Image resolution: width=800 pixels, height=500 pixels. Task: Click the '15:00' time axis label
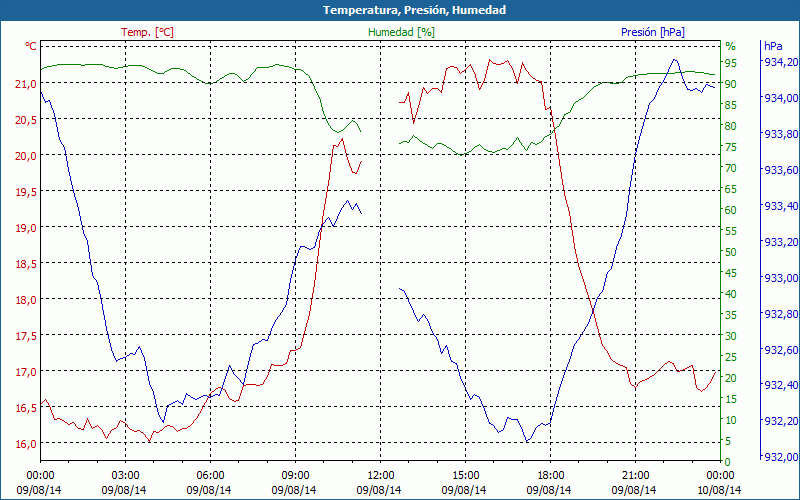(x=465, y=475)
